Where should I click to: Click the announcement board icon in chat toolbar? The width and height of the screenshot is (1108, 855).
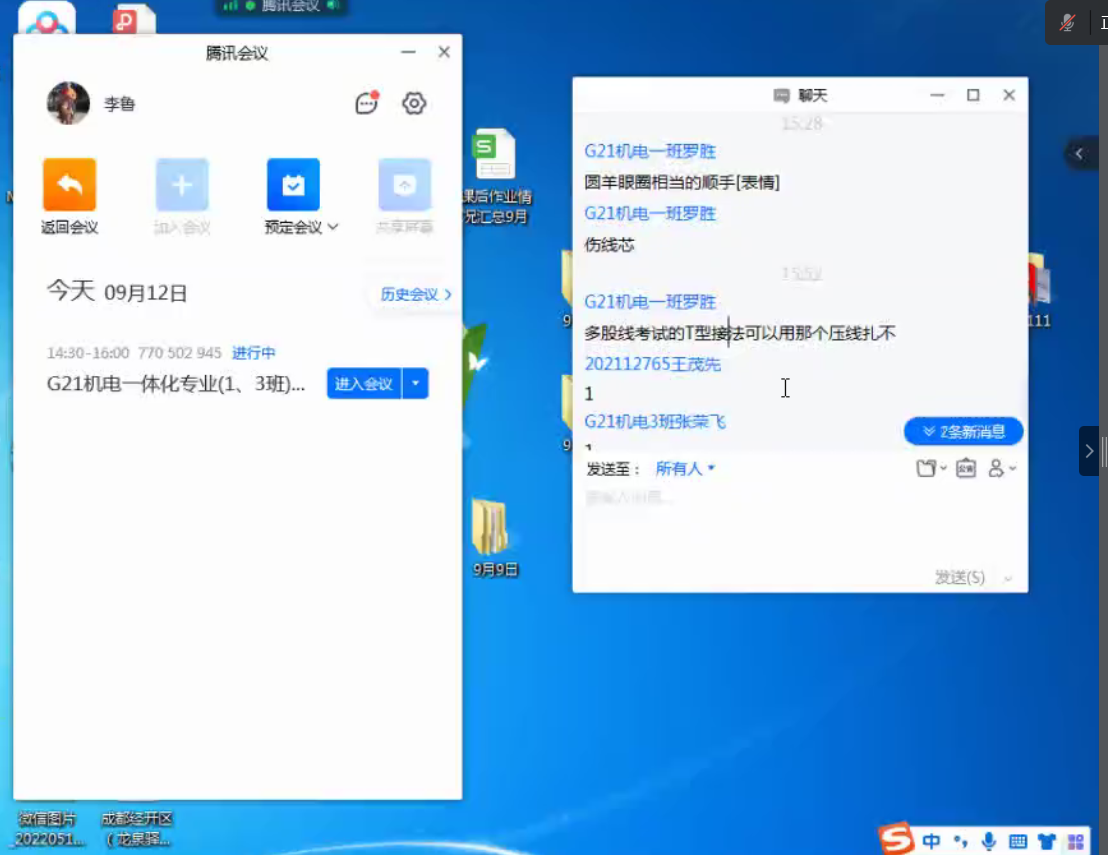coord(965,468)
